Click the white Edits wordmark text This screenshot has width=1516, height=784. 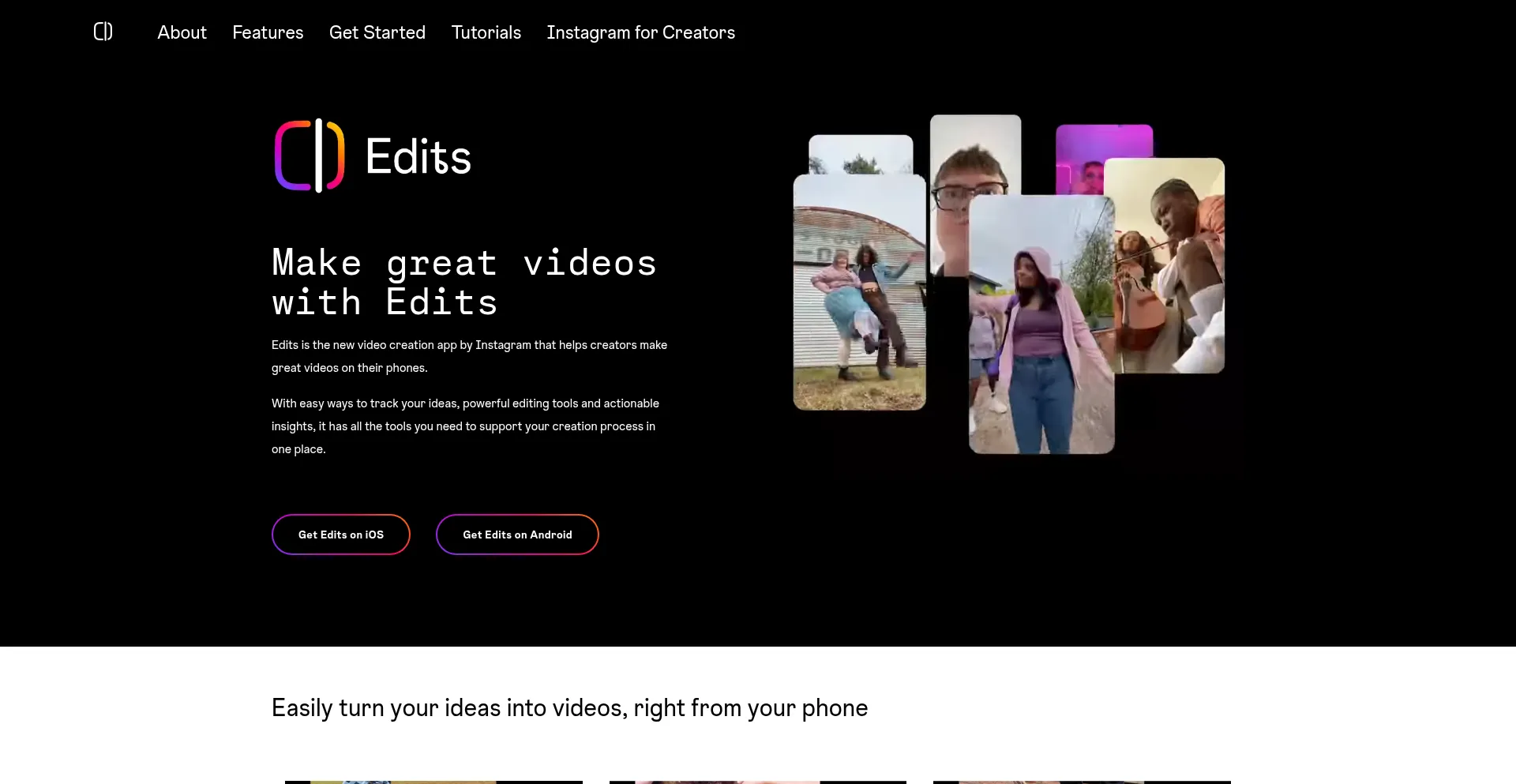click(x=418, y=156)
